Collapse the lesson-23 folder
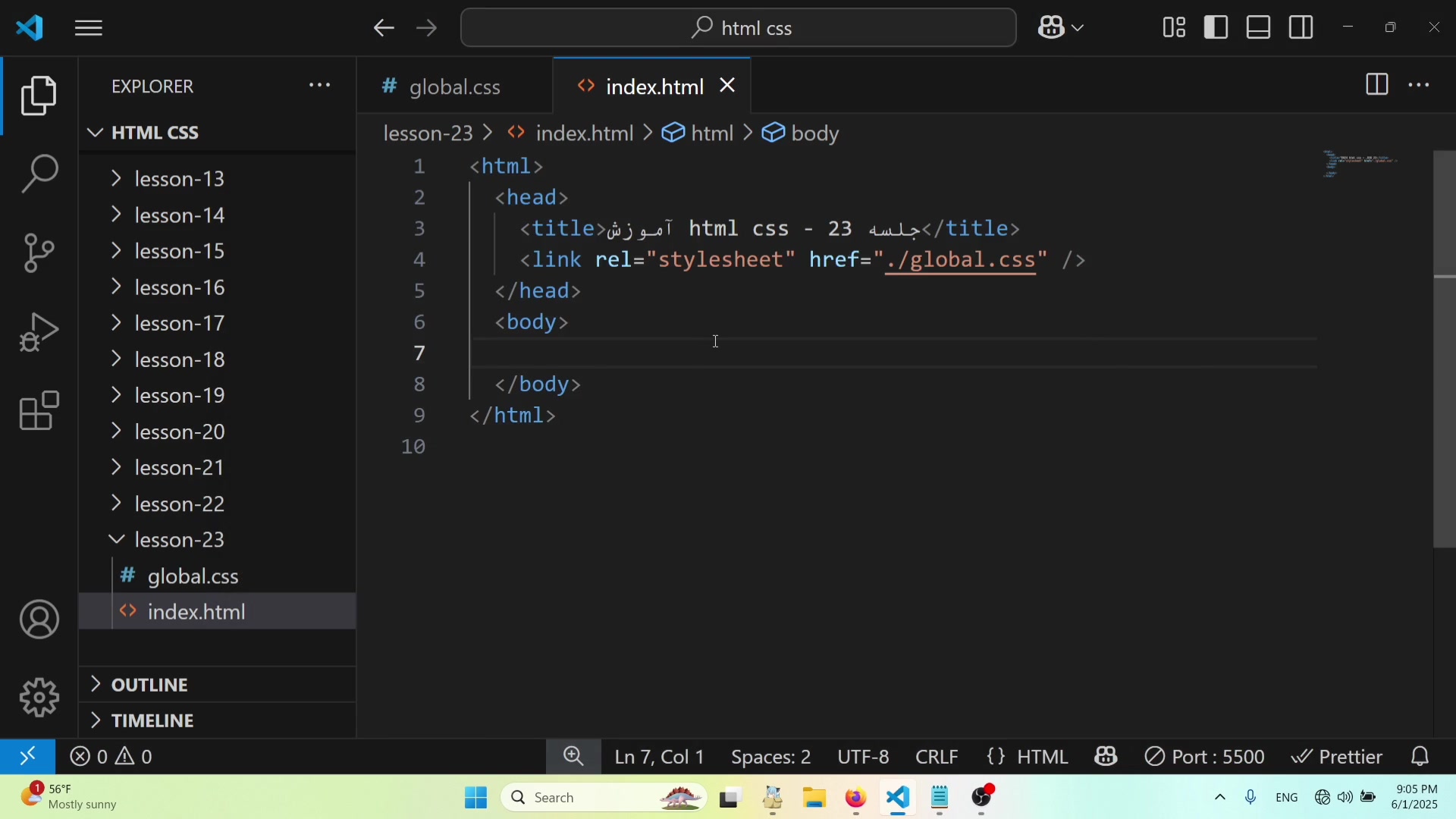Screen dimensions: 1456x819 click(180, 540)
